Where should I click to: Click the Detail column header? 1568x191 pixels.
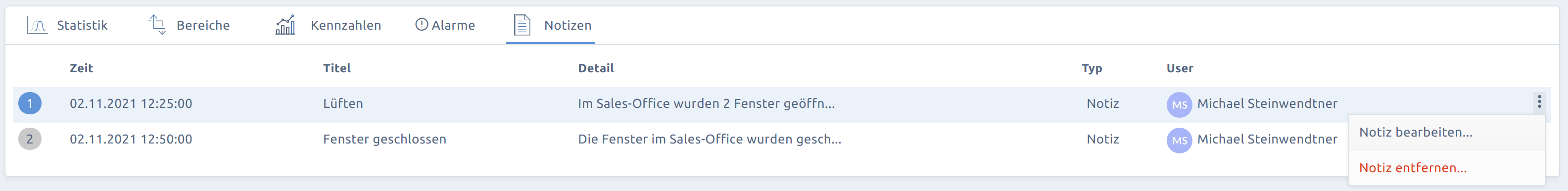pos(596,68)
